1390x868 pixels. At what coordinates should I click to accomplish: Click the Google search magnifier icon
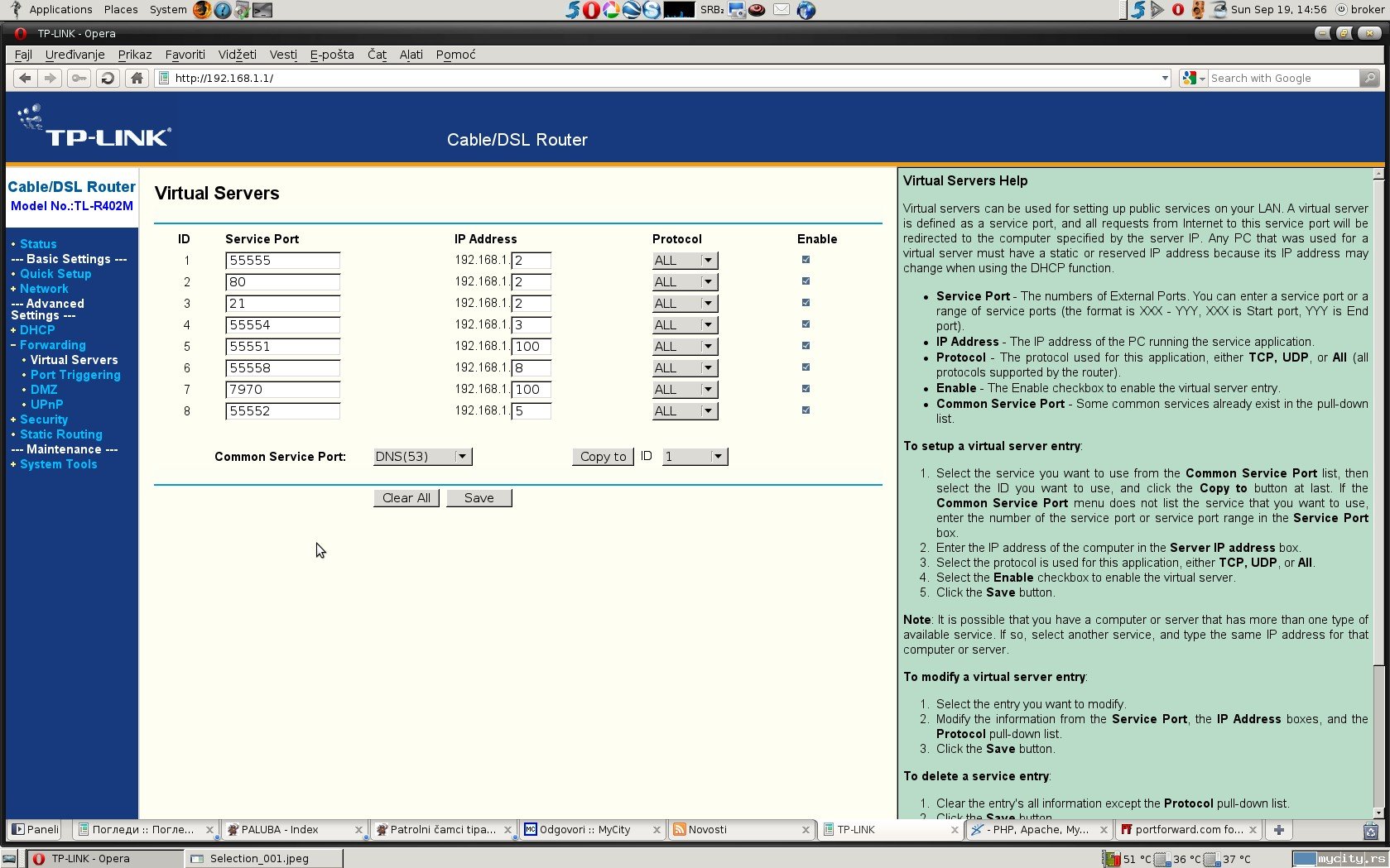coord(1369,78)
